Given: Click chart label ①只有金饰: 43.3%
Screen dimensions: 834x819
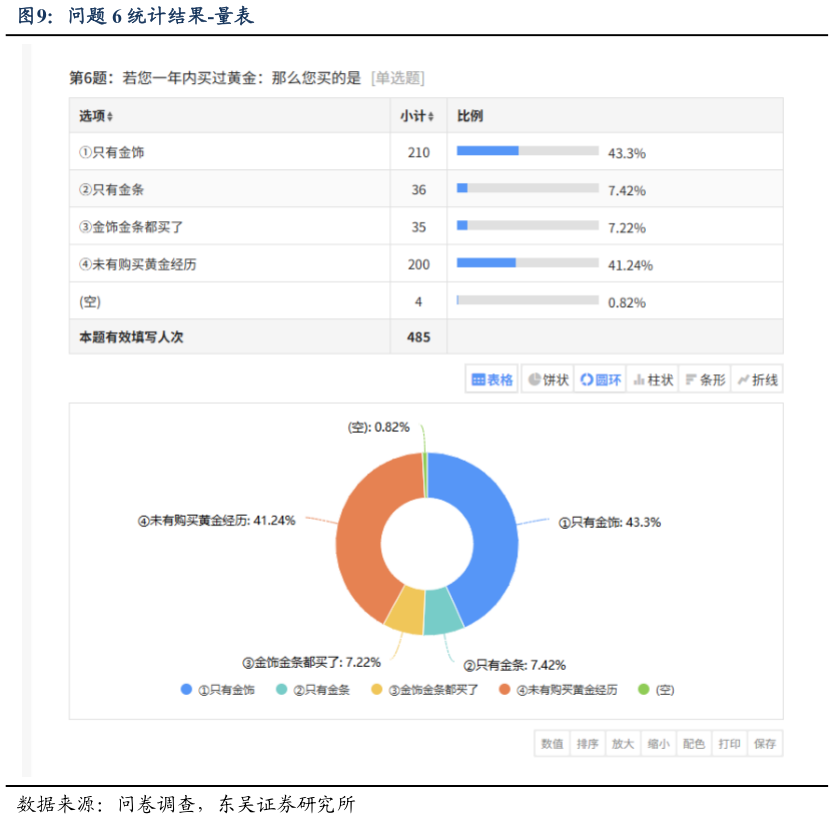Looking at the screenshot, I should click(x=610, y=522).
